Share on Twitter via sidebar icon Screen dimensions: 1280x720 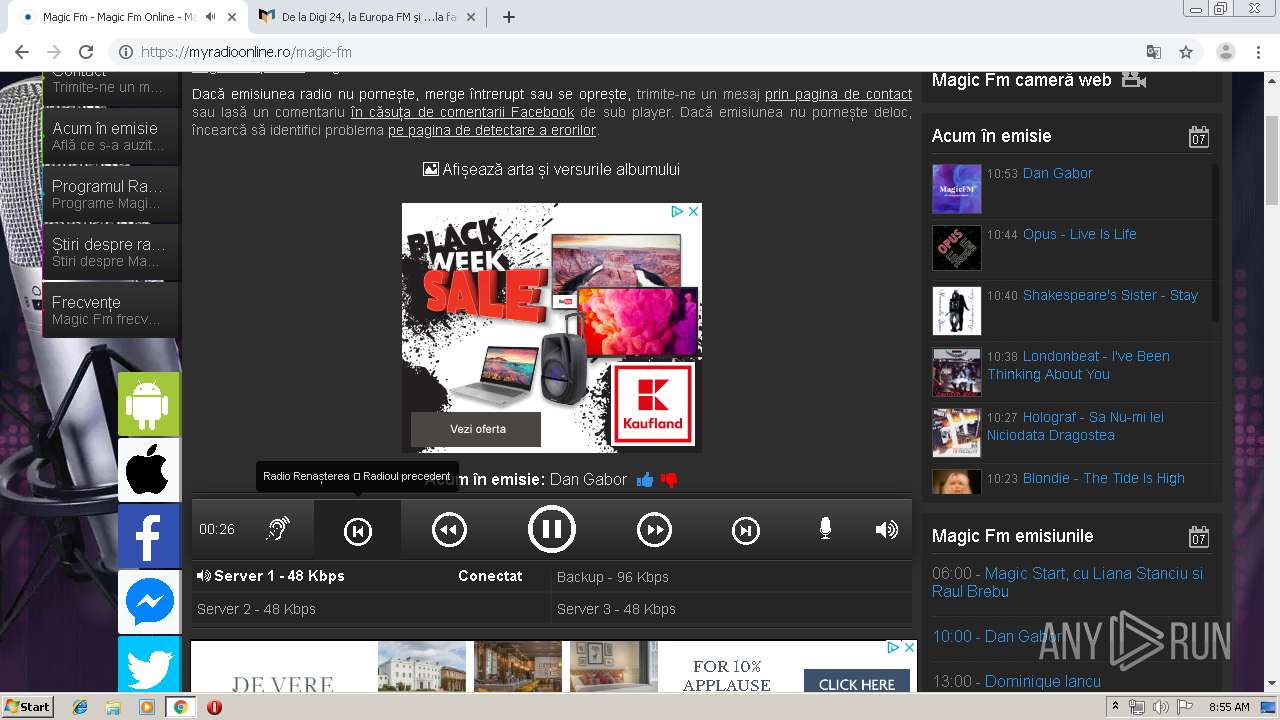149,664
